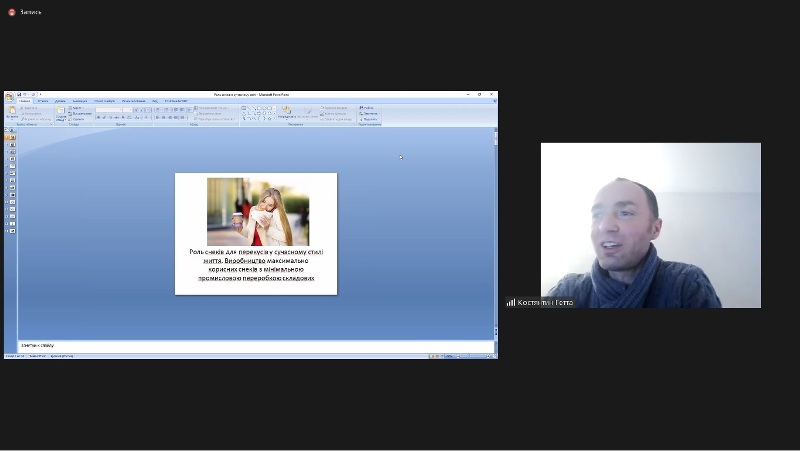The height and width of the screenshot is (452, 800).
Task: Save the presentation from quick access toolbar
Action: [19, 94]
